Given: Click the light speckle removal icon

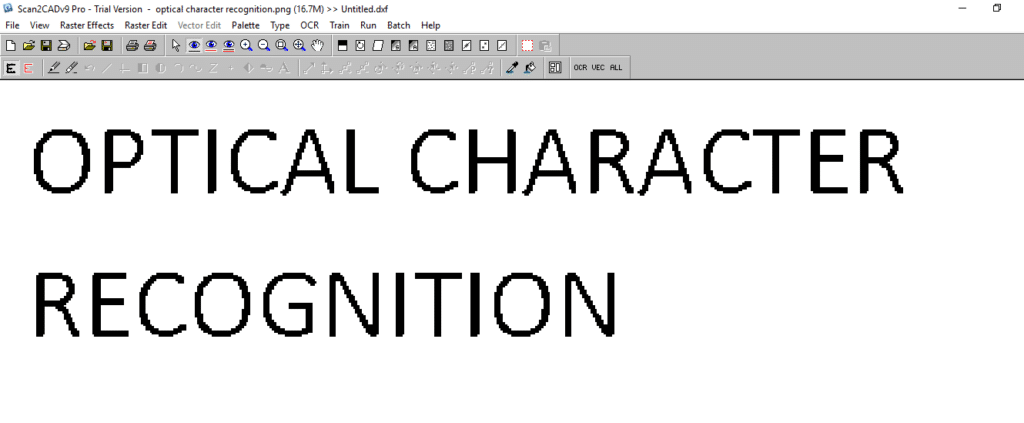Looking at the screenshot, I should tap(431, 46).
